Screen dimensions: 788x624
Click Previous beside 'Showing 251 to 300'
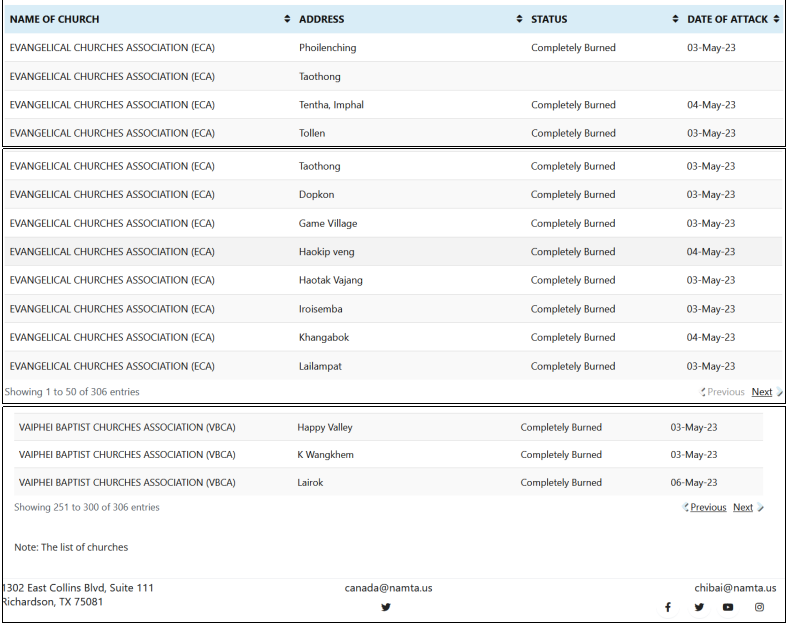[708, 507]
